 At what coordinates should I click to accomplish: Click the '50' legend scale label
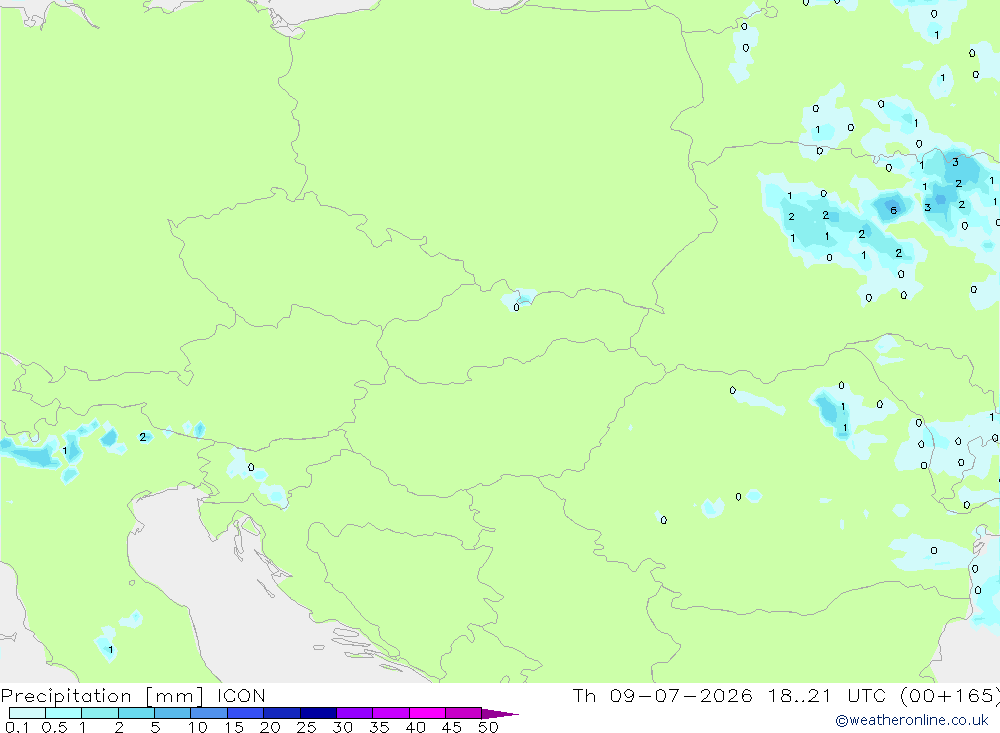[489, 727]
